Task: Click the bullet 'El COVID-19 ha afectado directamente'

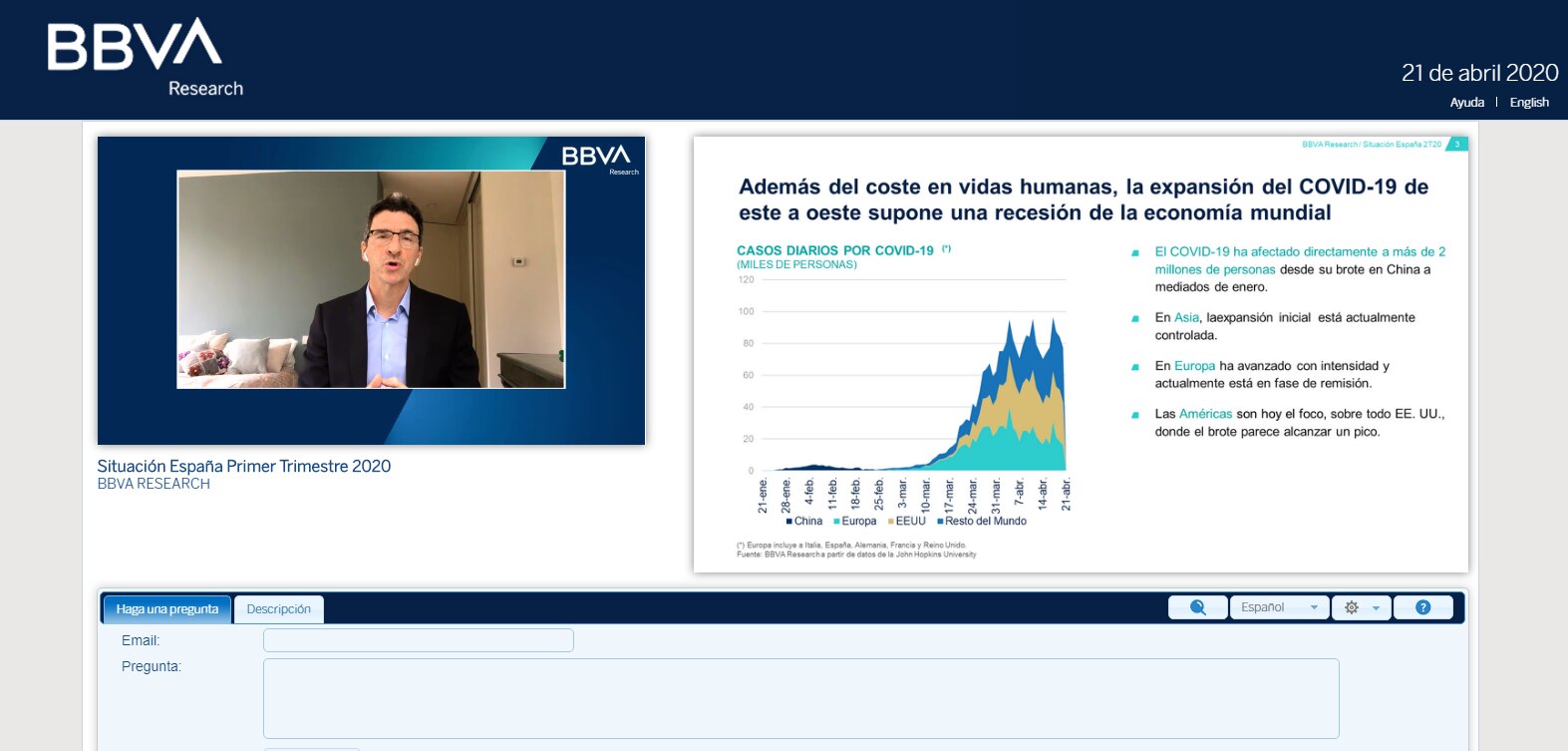Action: pyautogui.click(x=1300, y=269)
